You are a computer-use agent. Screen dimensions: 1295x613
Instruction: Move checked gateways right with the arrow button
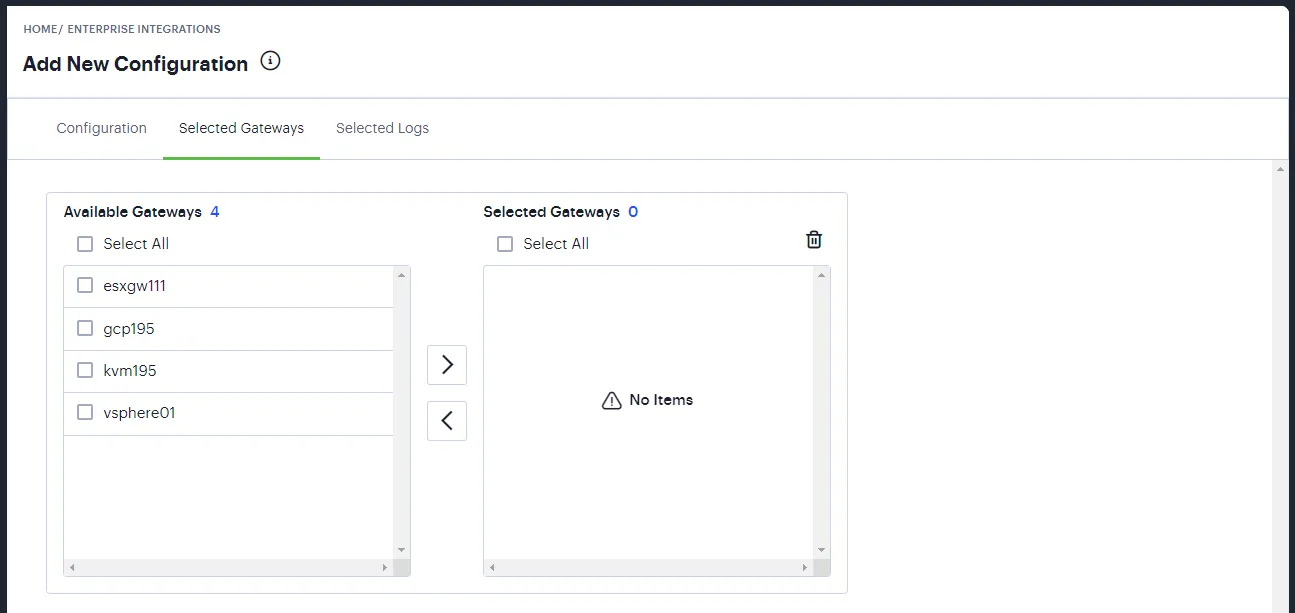(x=447, y=365)
